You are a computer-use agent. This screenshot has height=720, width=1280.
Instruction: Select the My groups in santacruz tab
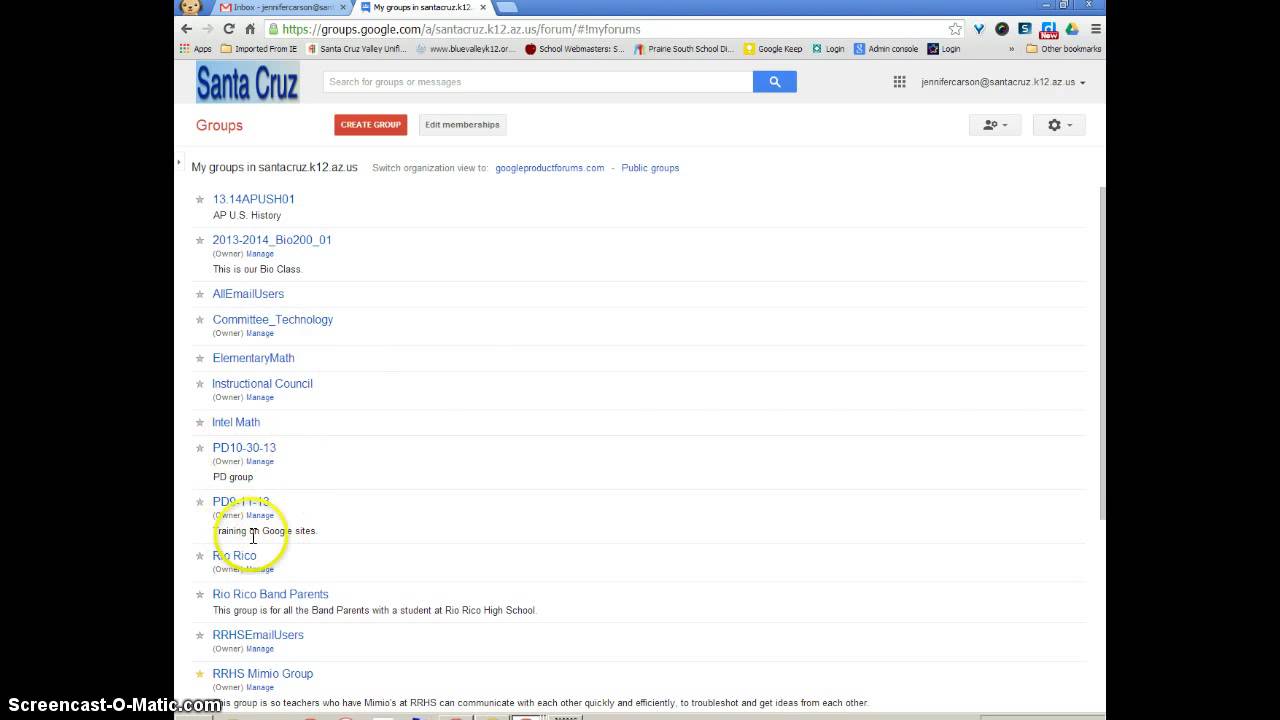pos(421,7)
